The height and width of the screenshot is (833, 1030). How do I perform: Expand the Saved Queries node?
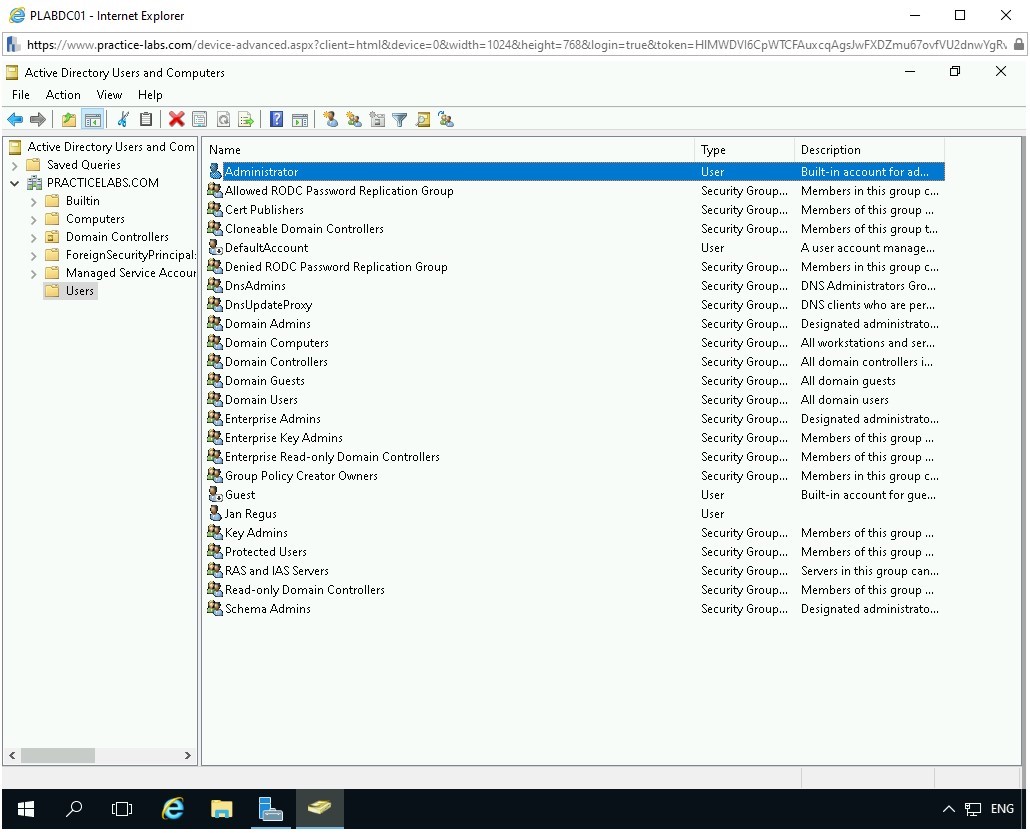(x=14, y=166)
